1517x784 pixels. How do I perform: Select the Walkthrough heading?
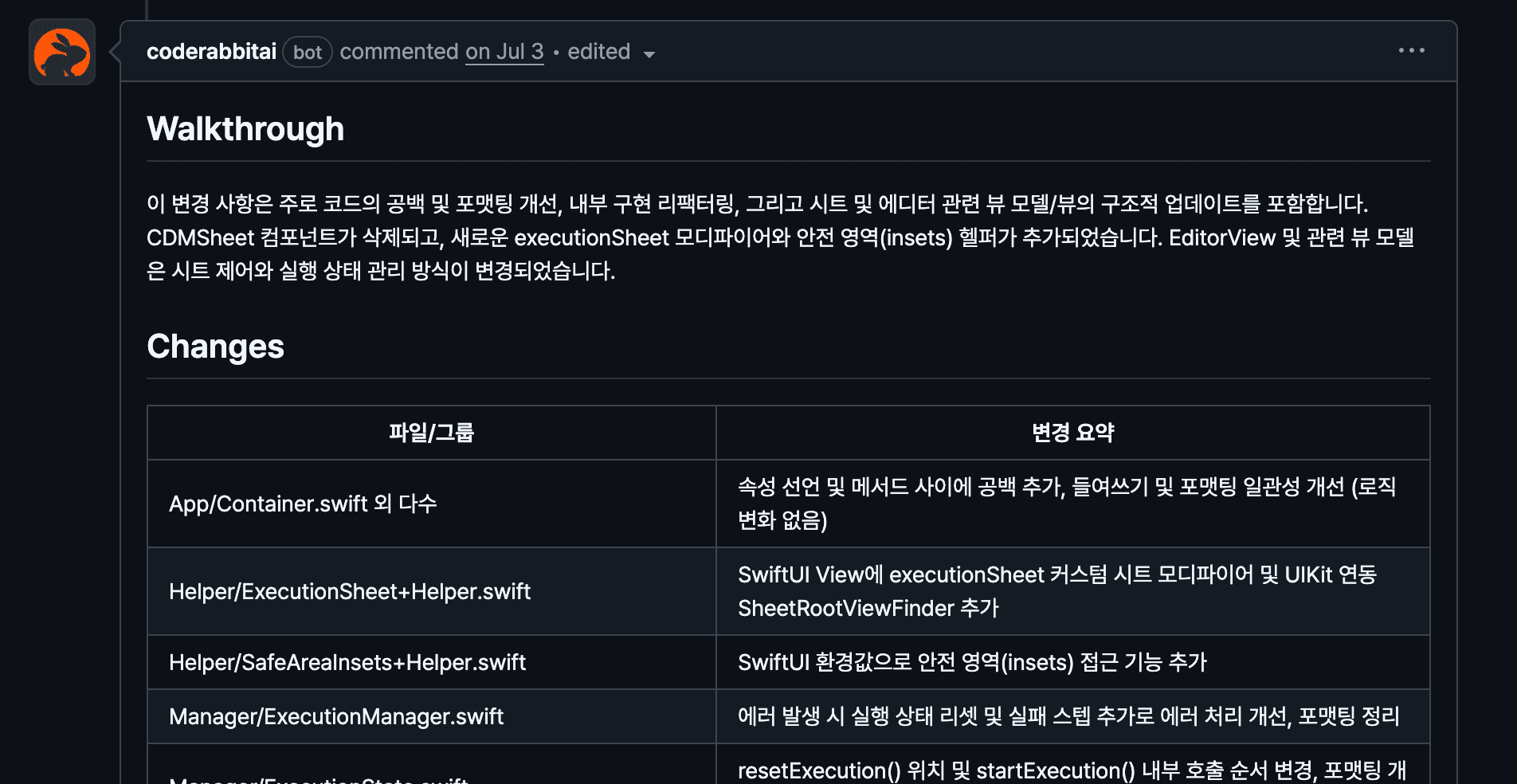click(x=245, y=127)
